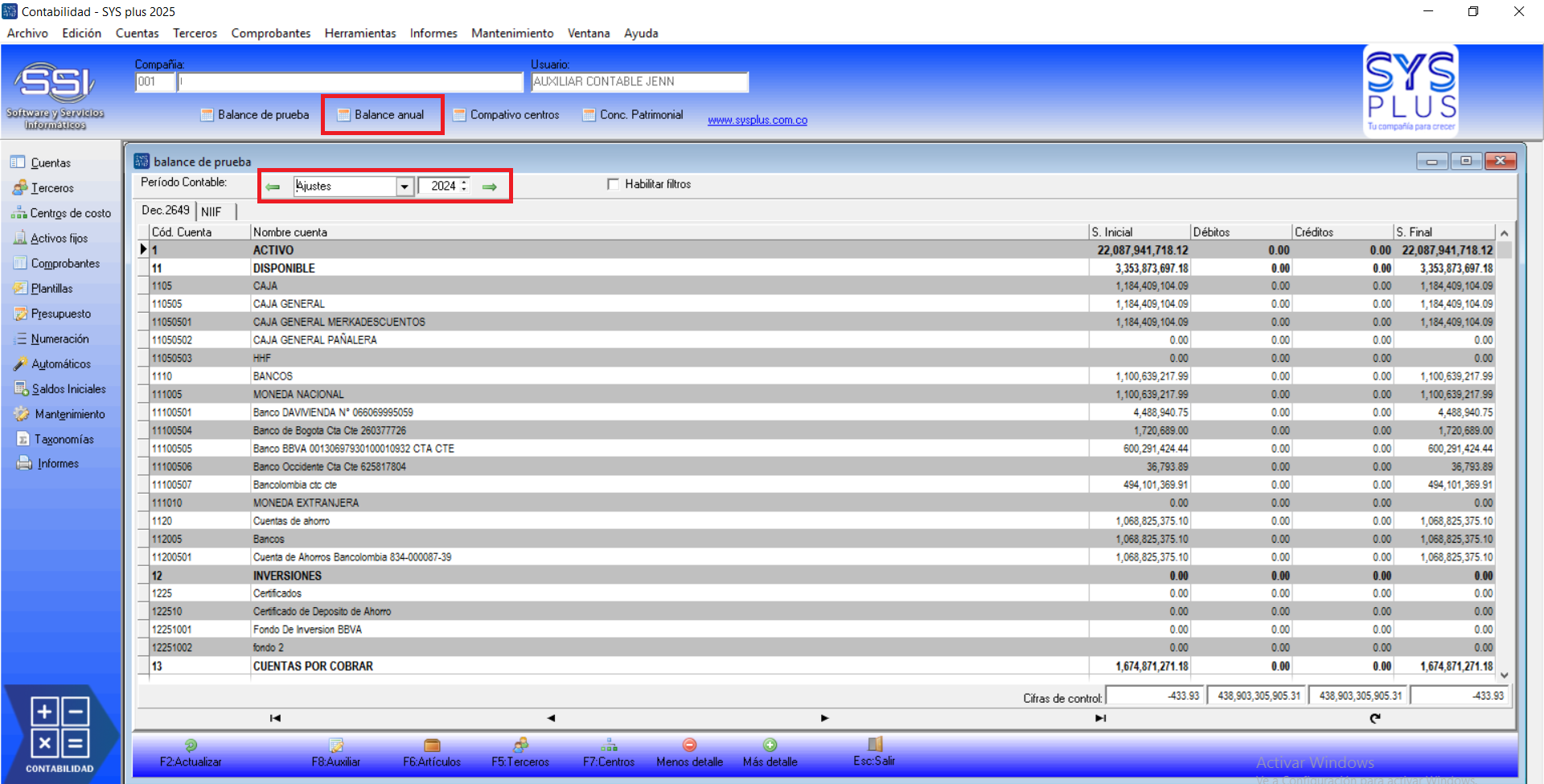1544x784 pixels.
Task: Open Comprobantes in the sidebar
Action: coord(56,263)
